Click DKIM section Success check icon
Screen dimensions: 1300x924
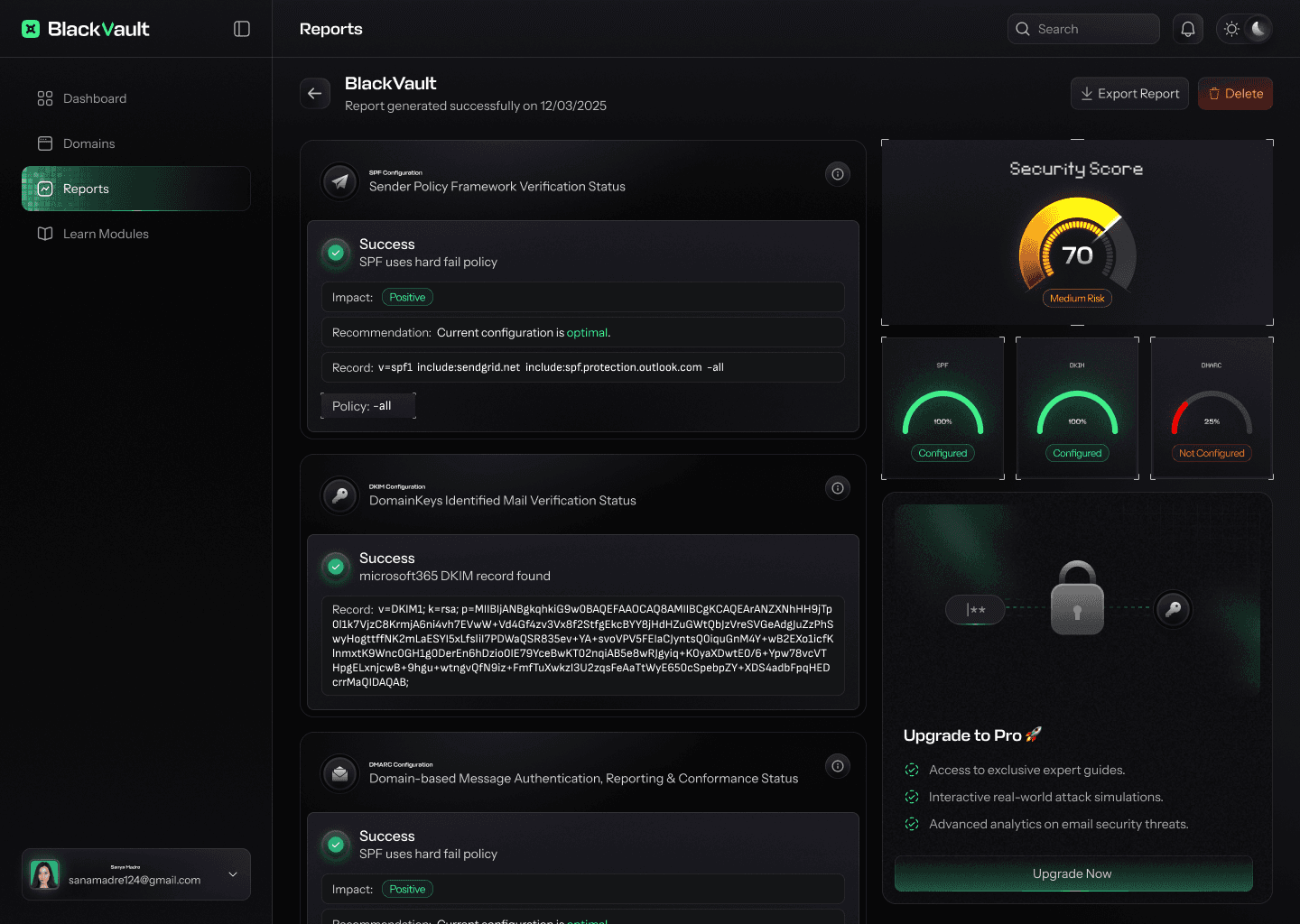click(x=336, y=567)
